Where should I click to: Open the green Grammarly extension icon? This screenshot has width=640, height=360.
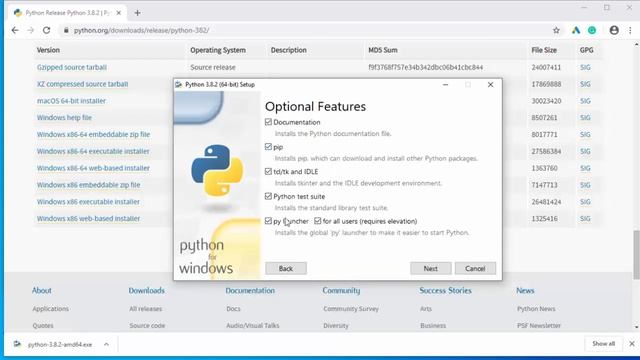point(592,30)
